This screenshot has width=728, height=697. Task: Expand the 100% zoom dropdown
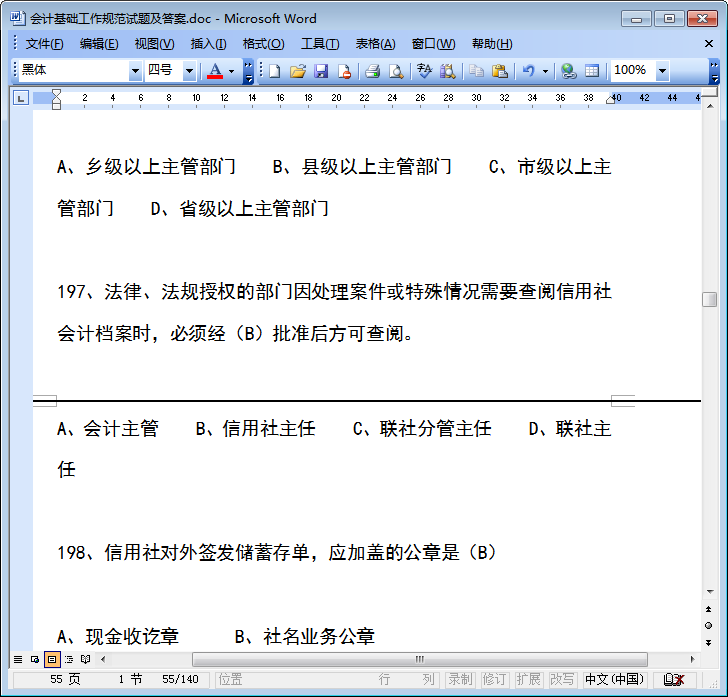click(663, 71)
